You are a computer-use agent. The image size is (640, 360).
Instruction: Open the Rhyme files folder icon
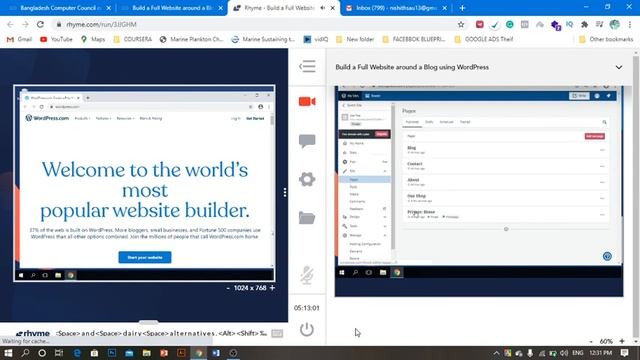pyautogui.click(x=307, y=218)
